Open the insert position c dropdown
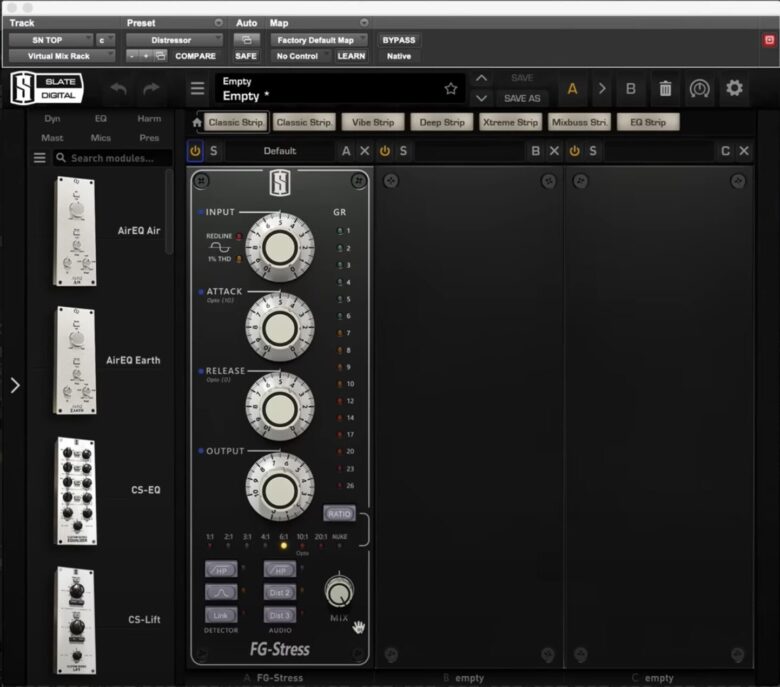The height and width of the screenshot is (687, 780). [x=105, y=40]
